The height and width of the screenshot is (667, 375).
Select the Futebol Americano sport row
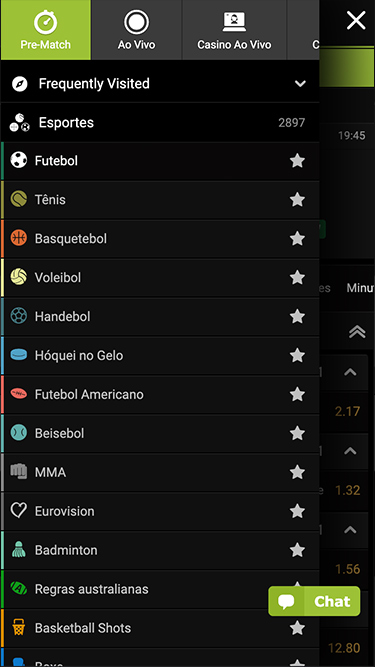coord(160,394)
